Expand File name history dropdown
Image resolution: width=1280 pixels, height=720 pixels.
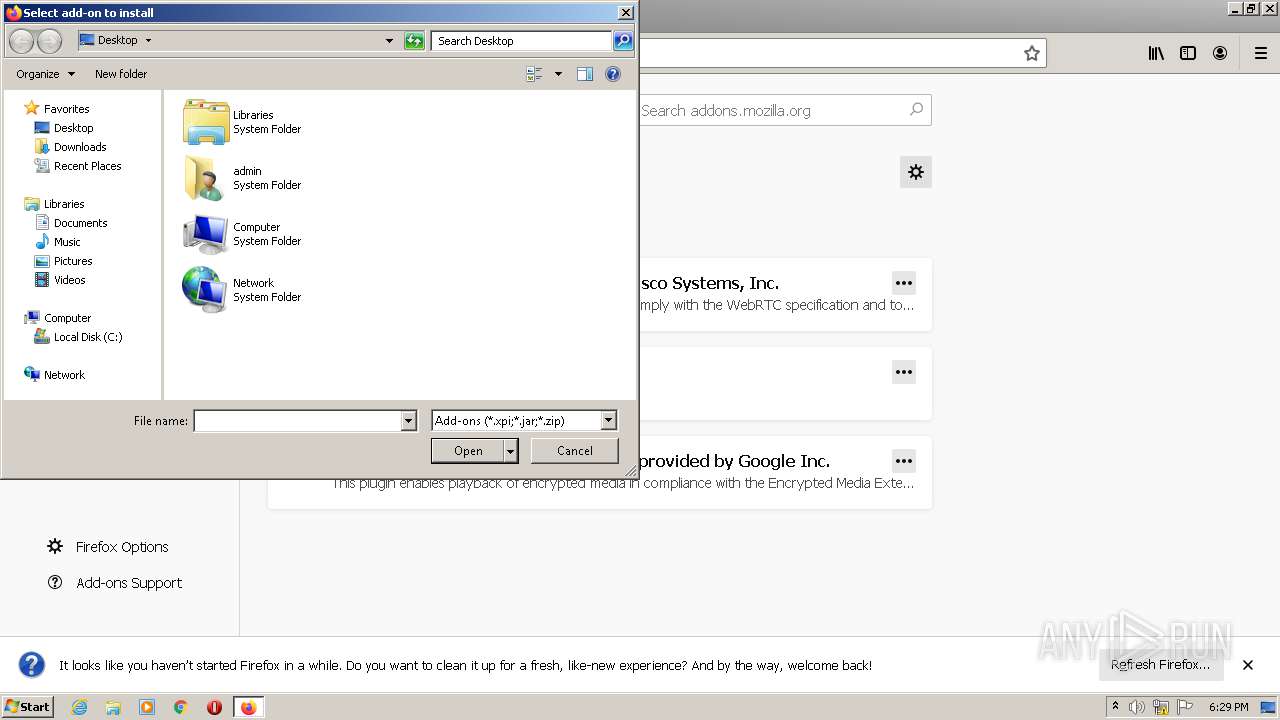click(x=408, y=421)
